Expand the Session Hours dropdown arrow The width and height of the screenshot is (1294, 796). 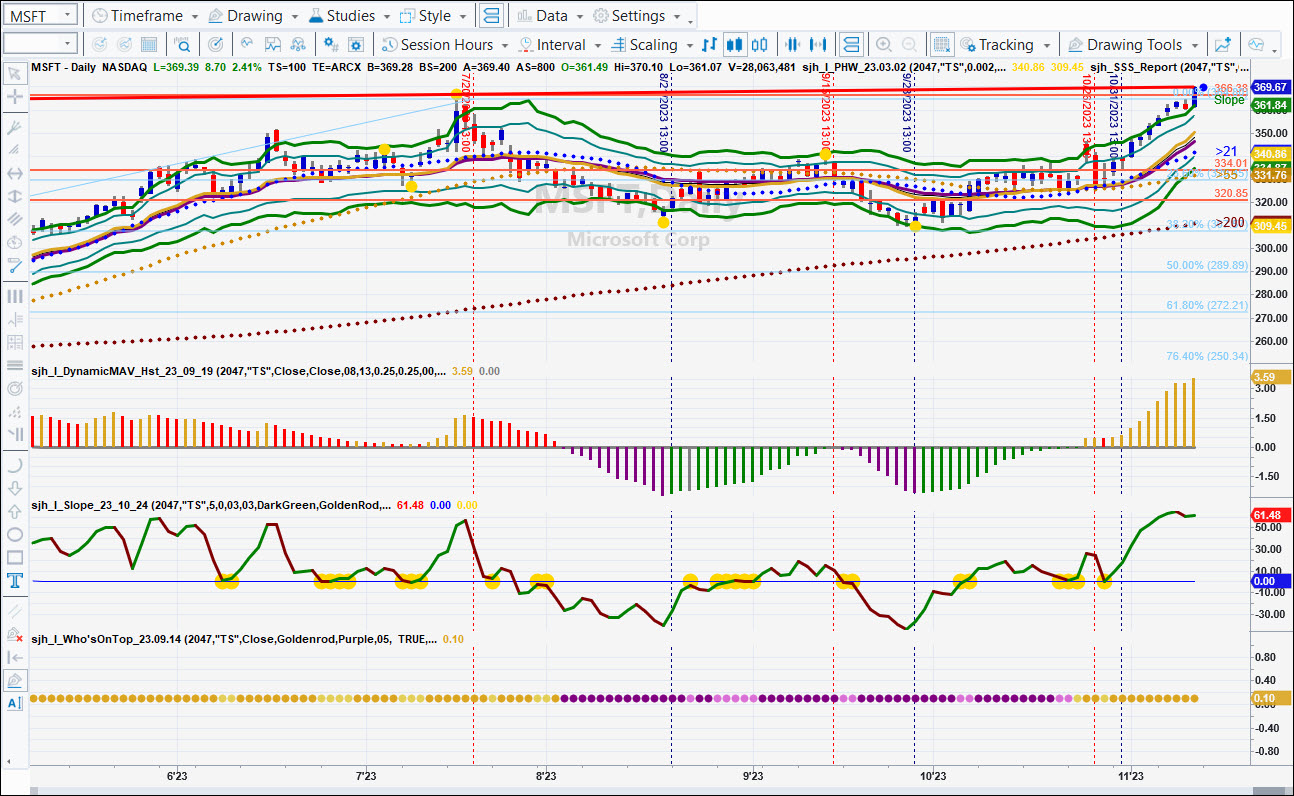[x=505, y=46]
